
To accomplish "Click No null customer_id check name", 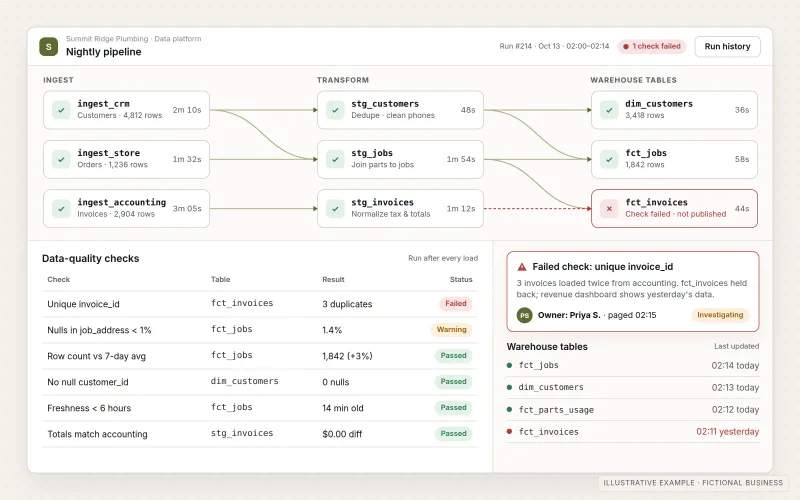I will pos(88,382).
